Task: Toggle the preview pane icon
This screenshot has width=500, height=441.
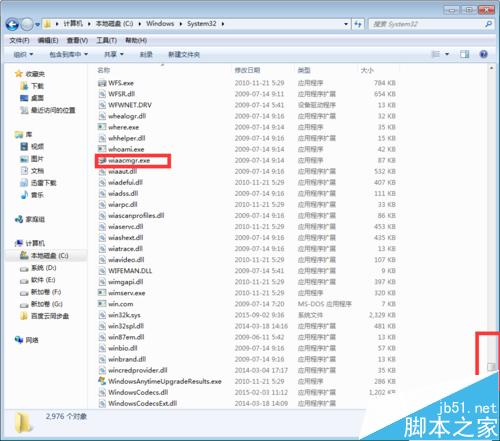Action: tap(465, 54)
